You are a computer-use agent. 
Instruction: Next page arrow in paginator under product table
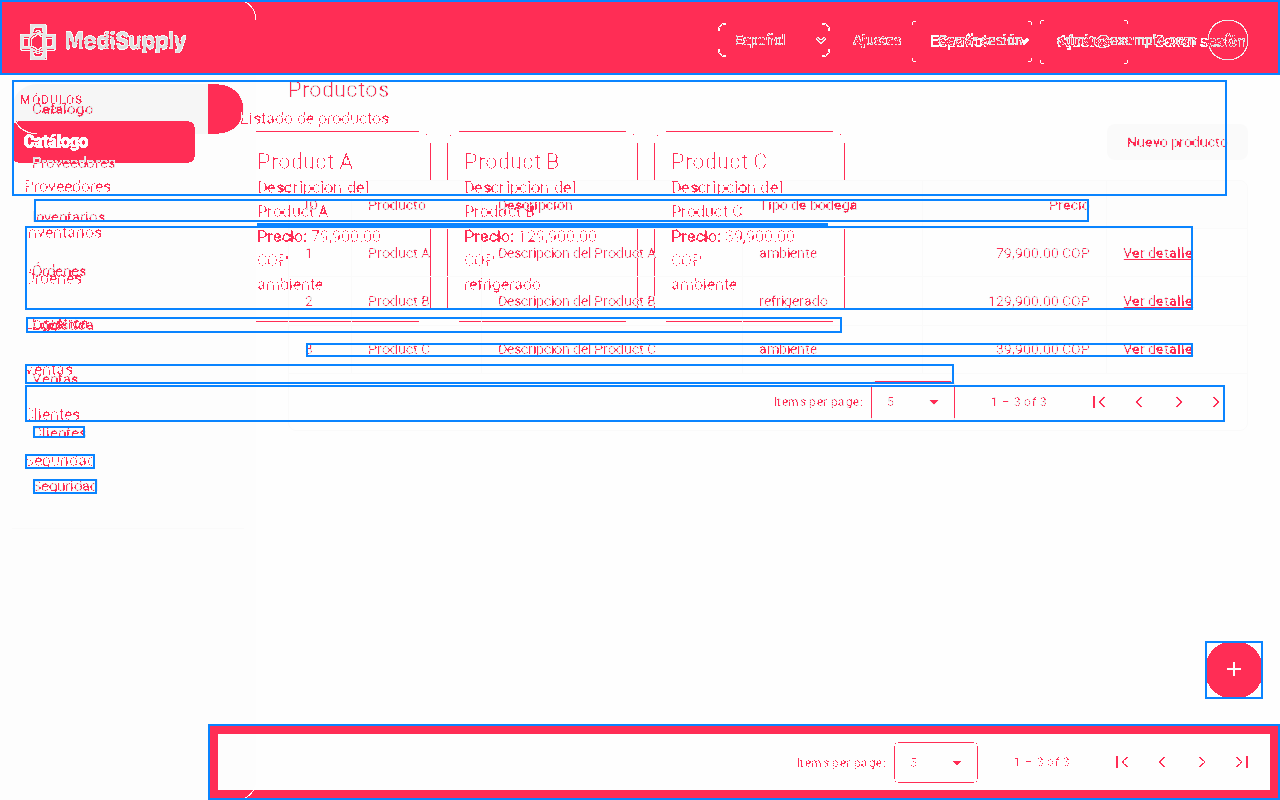1179,402
